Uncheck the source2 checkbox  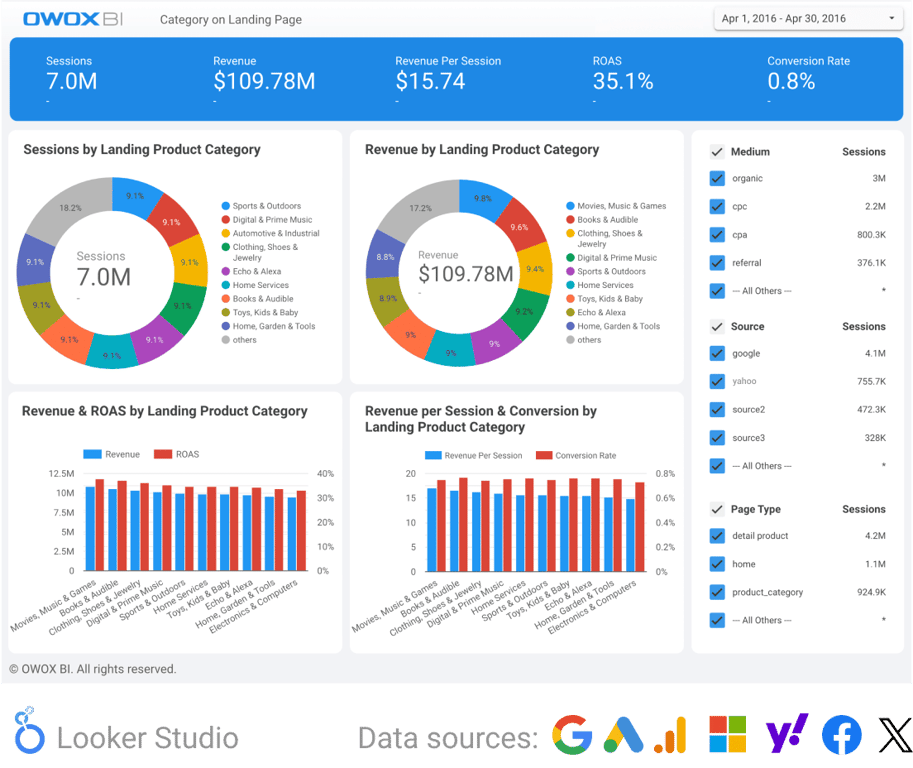pos(717,410)
